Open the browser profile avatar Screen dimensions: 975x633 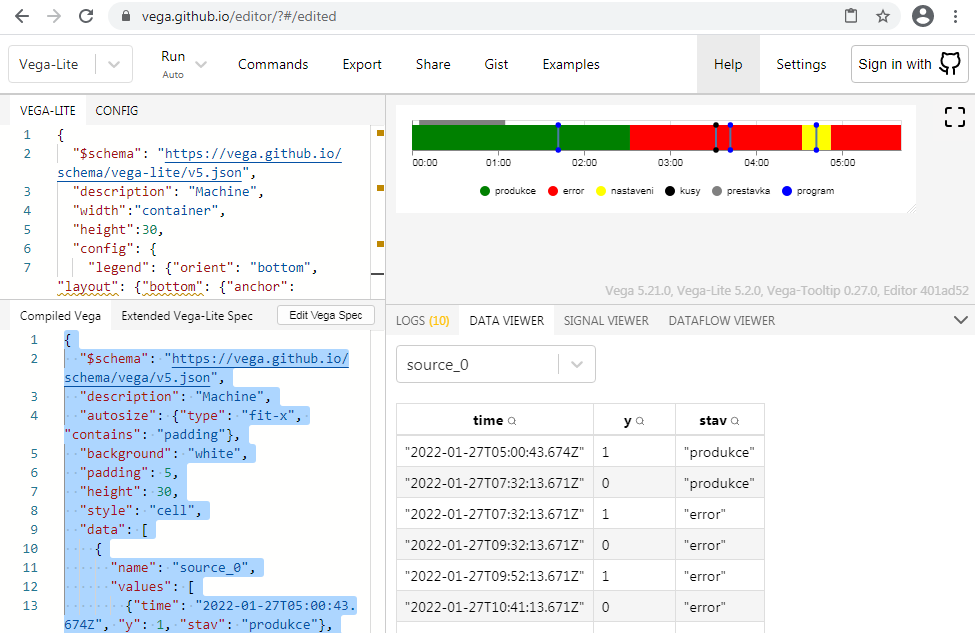(923, 16)
